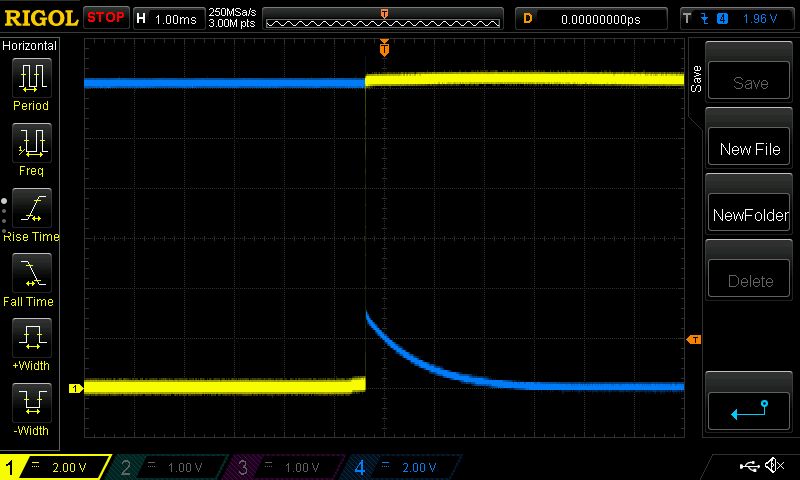This screenshot has height=480, width=800.
Task: Click the USB connection status icon
Action: [x=749, y=466]
